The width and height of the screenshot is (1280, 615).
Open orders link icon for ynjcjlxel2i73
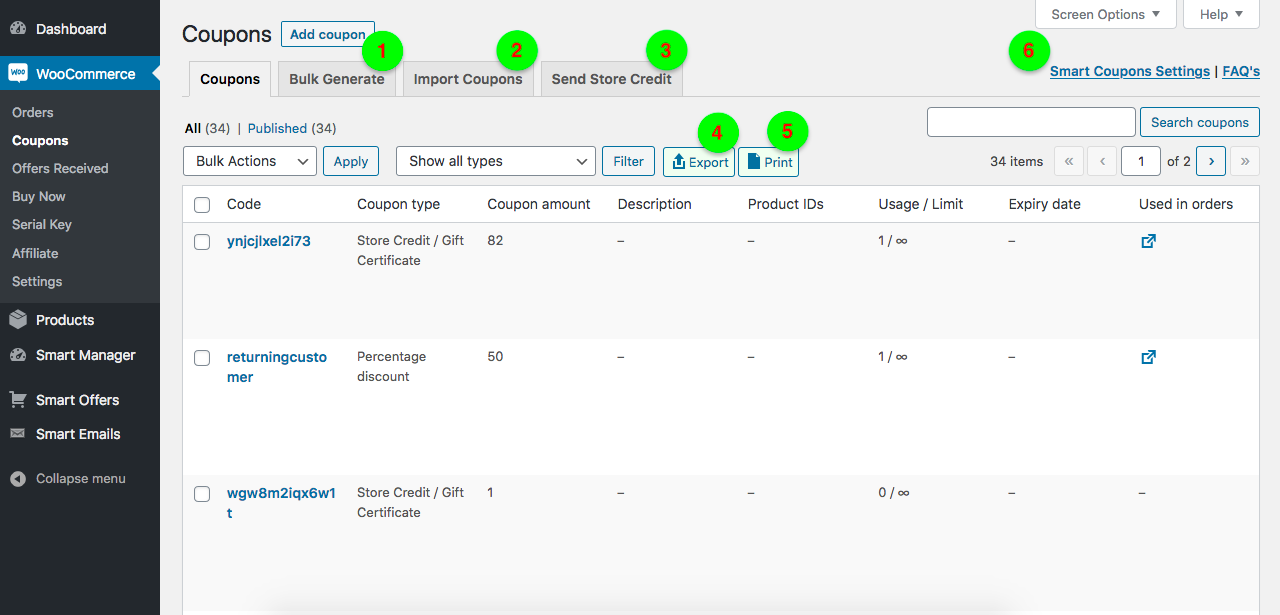(1148, 241)
